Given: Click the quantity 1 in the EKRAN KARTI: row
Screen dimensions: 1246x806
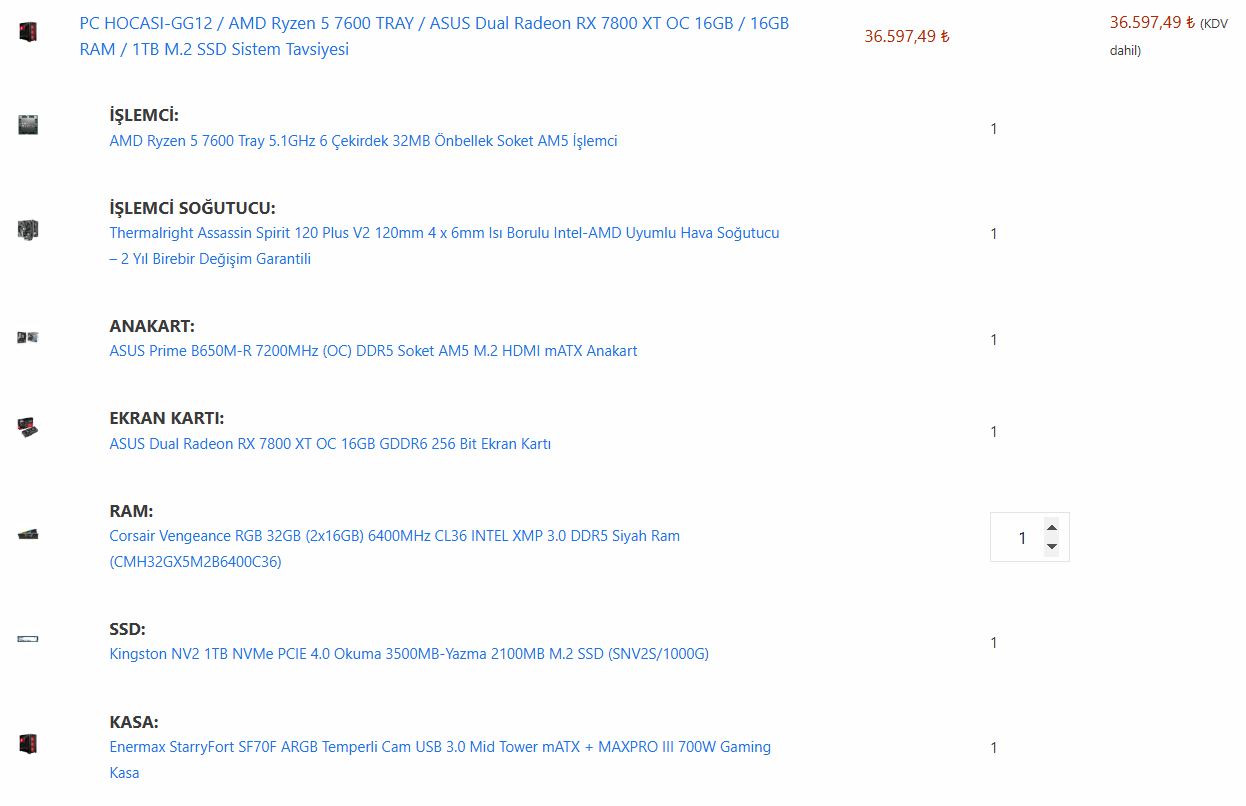Looking at the screenshot, I should point(994,431).
